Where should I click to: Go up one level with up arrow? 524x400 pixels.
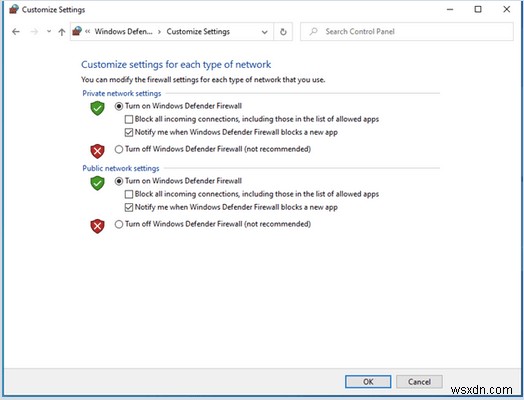(62, 32)
